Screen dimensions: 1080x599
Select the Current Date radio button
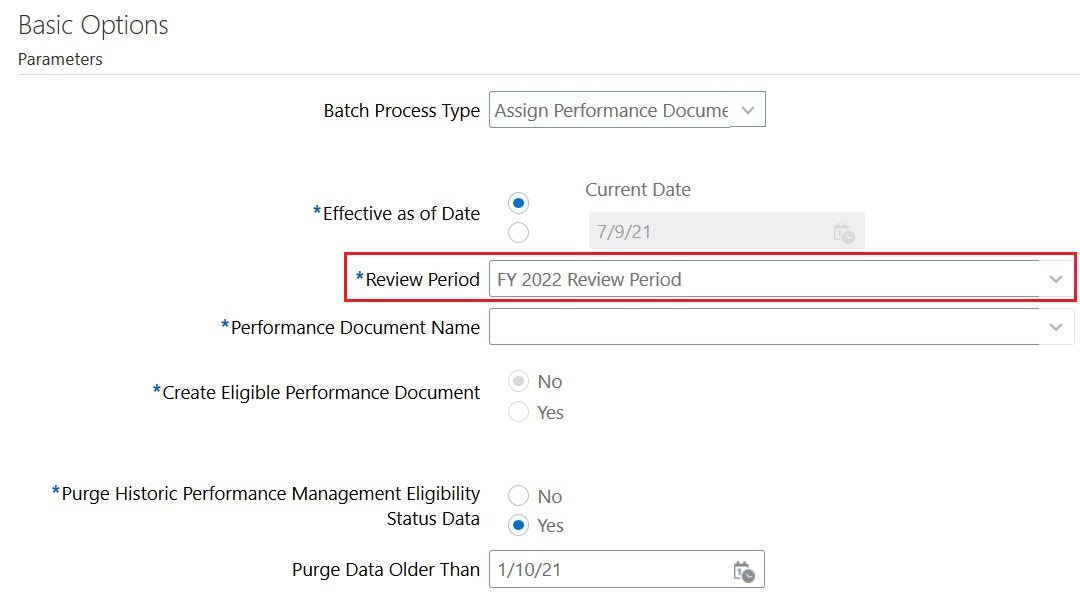519,203
